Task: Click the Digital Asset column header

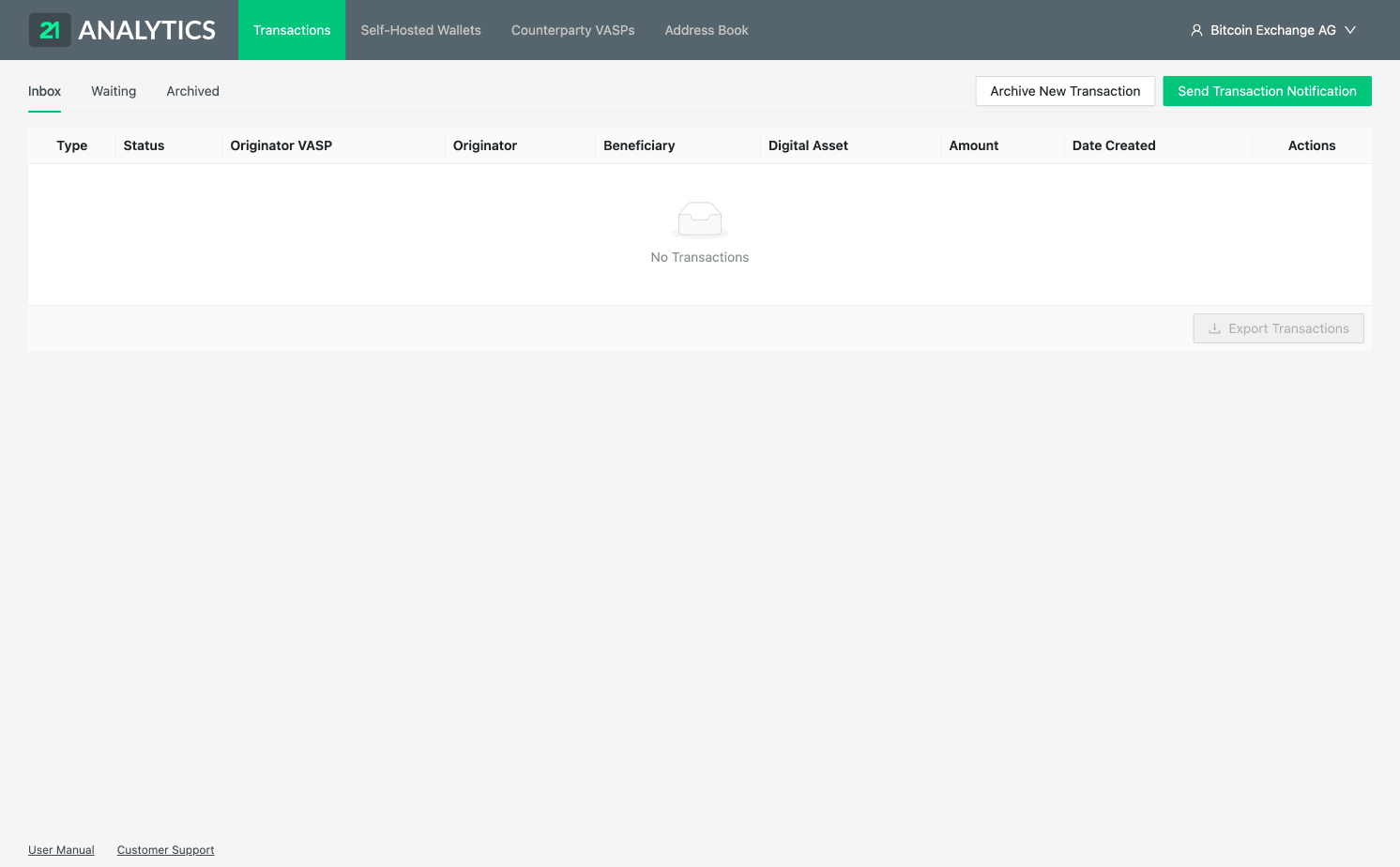Action: pos(808,145)
